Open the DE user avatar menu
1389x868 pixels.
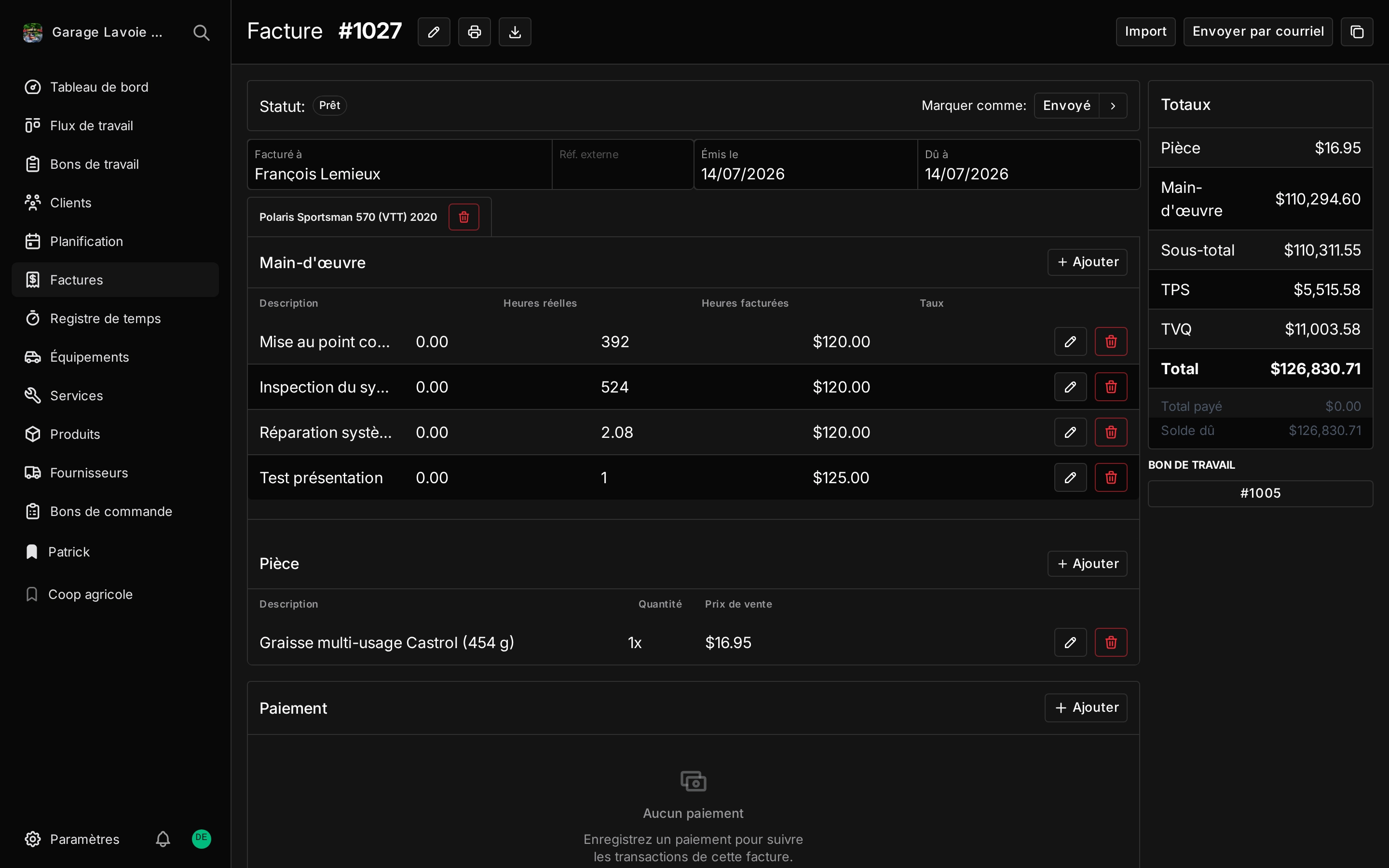(202, 839)
